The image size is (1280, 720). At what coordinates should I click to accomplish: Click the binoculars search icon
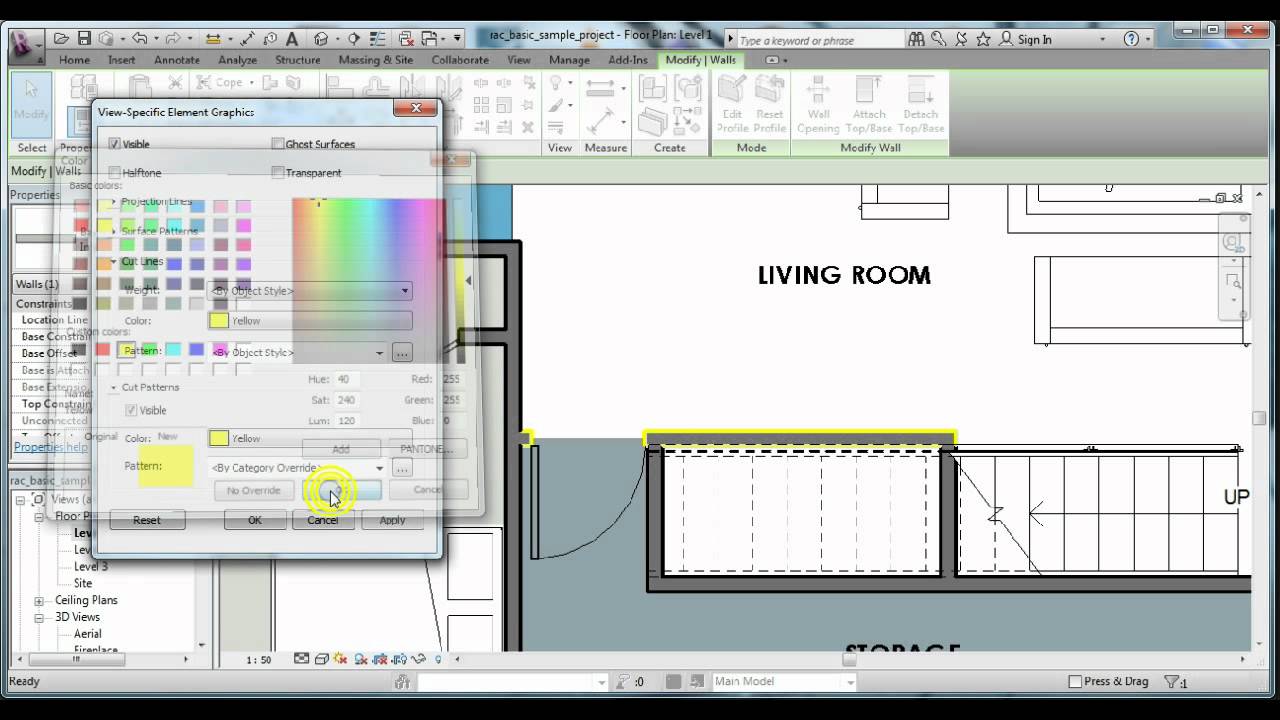coord(916,39)
